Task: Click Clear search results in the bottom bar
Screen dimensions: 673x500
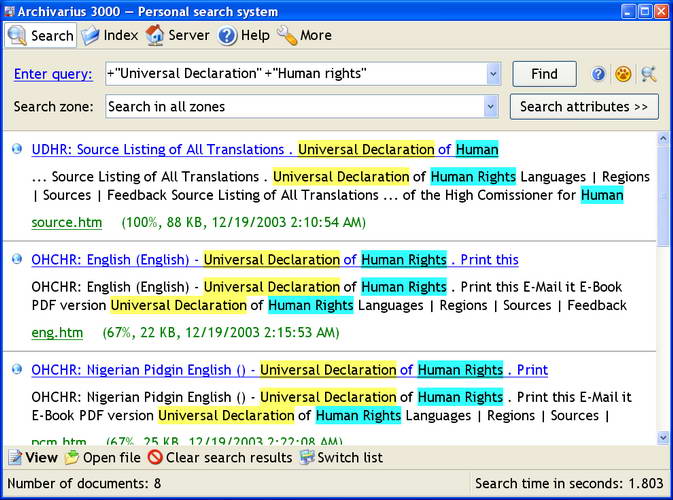Action: (x=219, y=458)
